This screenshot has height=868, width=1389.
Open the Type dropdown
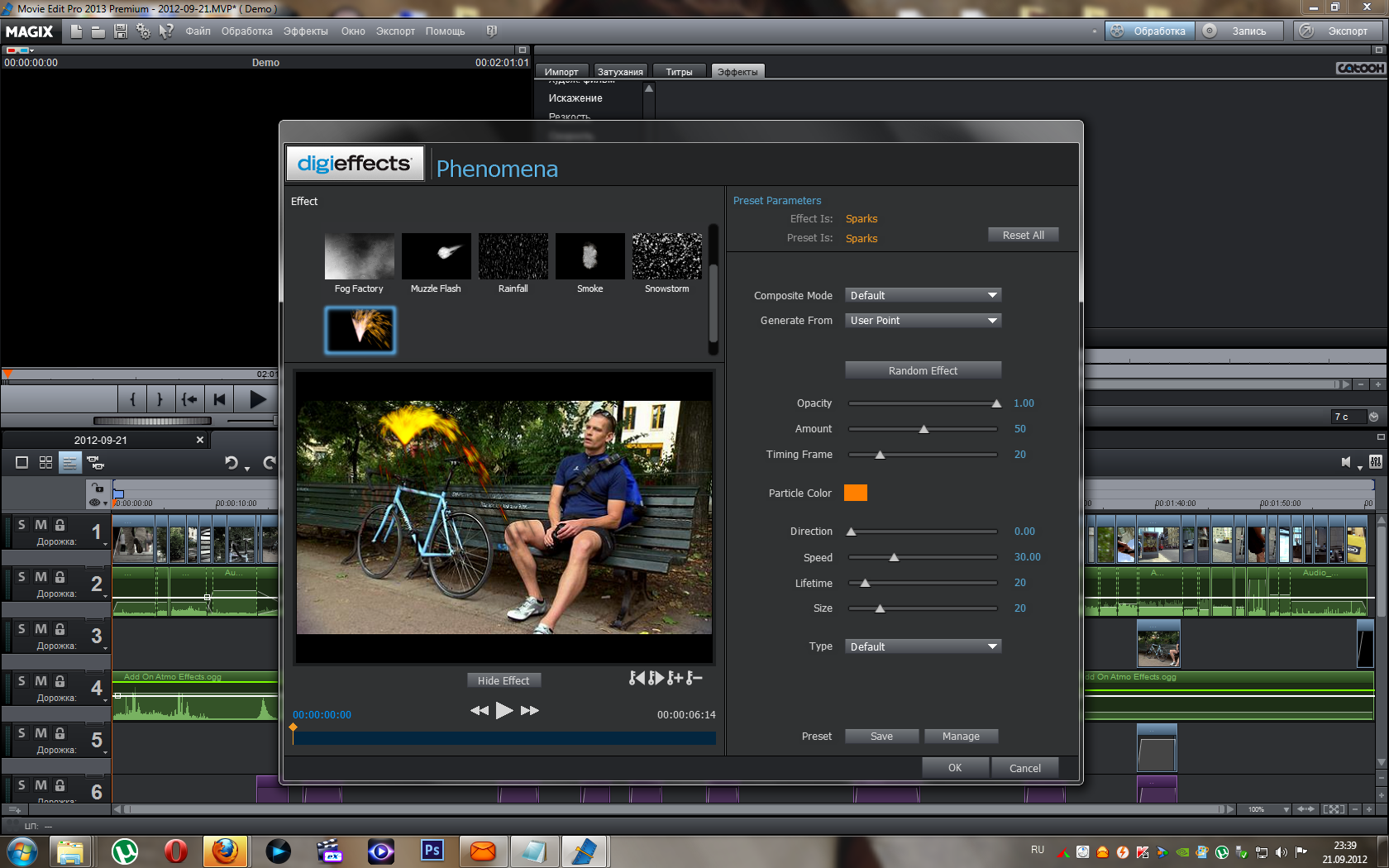click(x=923, y=646)
